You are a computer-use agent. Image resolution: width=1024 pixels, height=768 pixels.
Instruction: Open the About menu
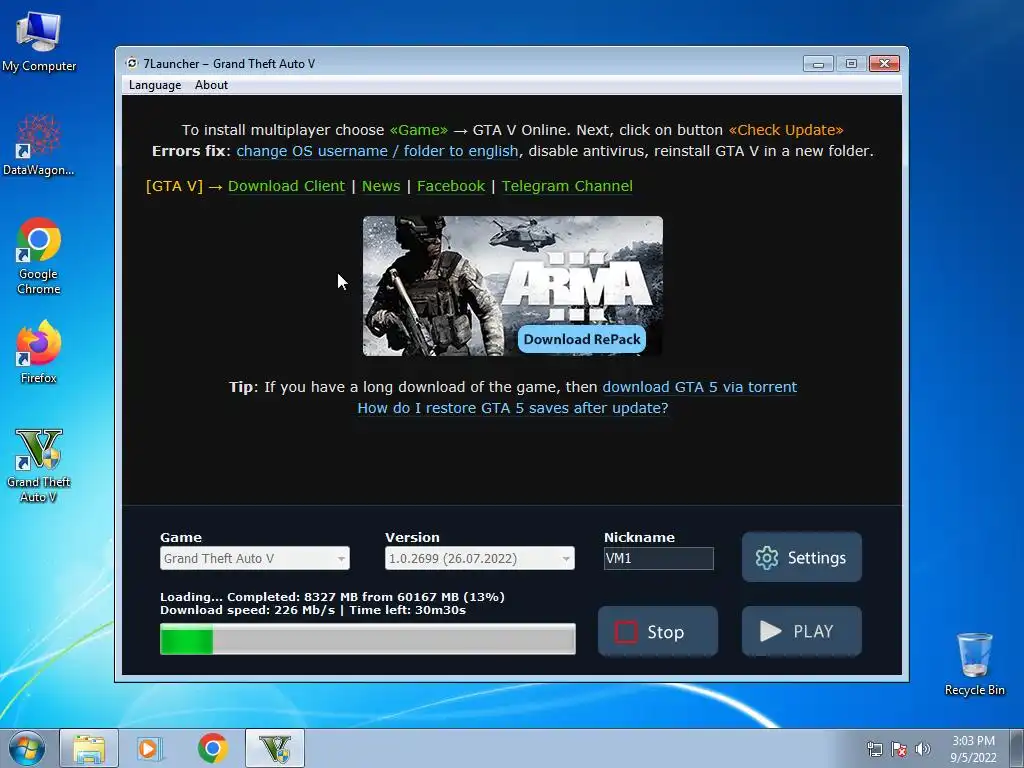[x=211, y=85]
